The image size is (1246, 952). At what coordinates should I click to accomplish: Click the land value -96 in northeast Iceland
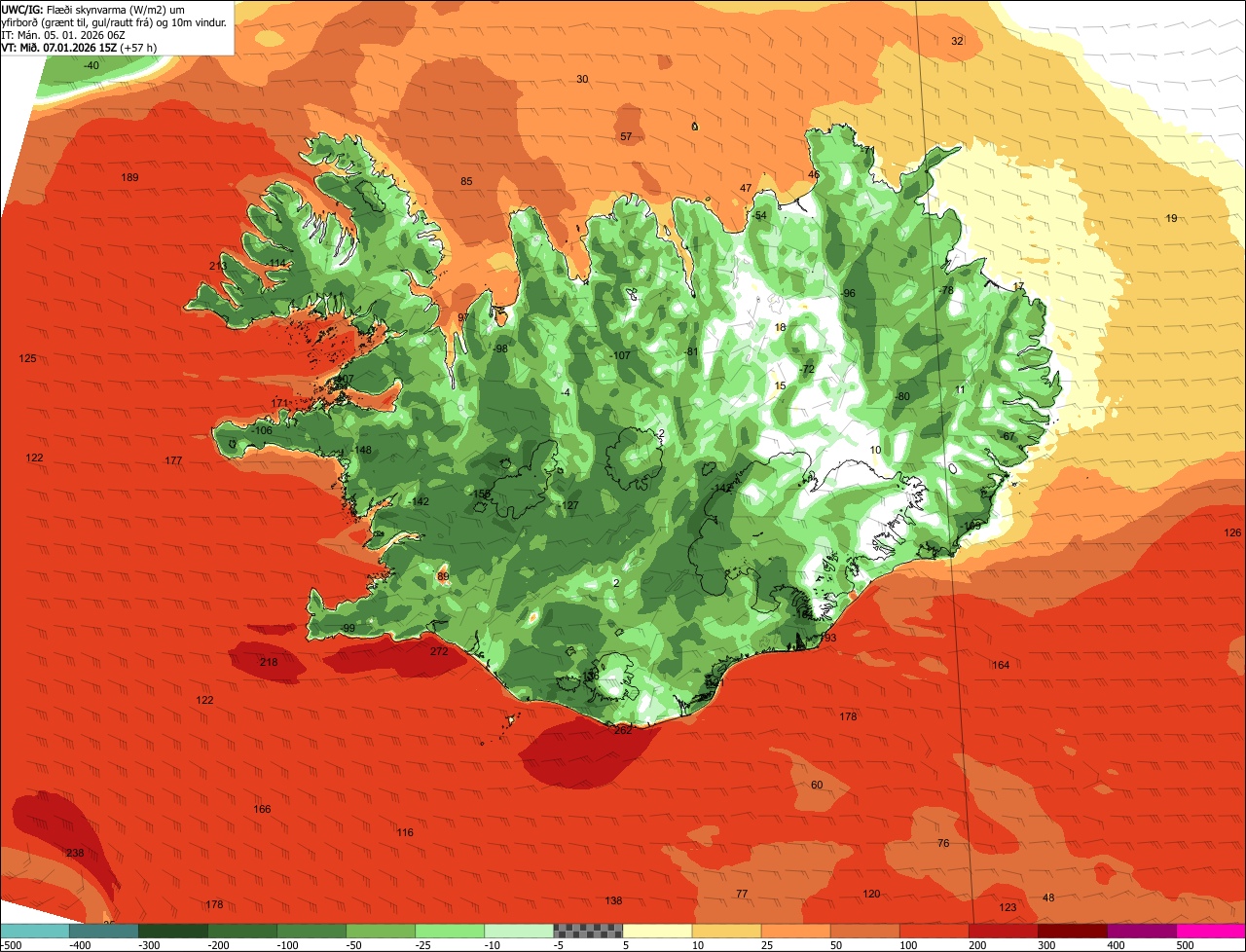click(x=848, y=293)
